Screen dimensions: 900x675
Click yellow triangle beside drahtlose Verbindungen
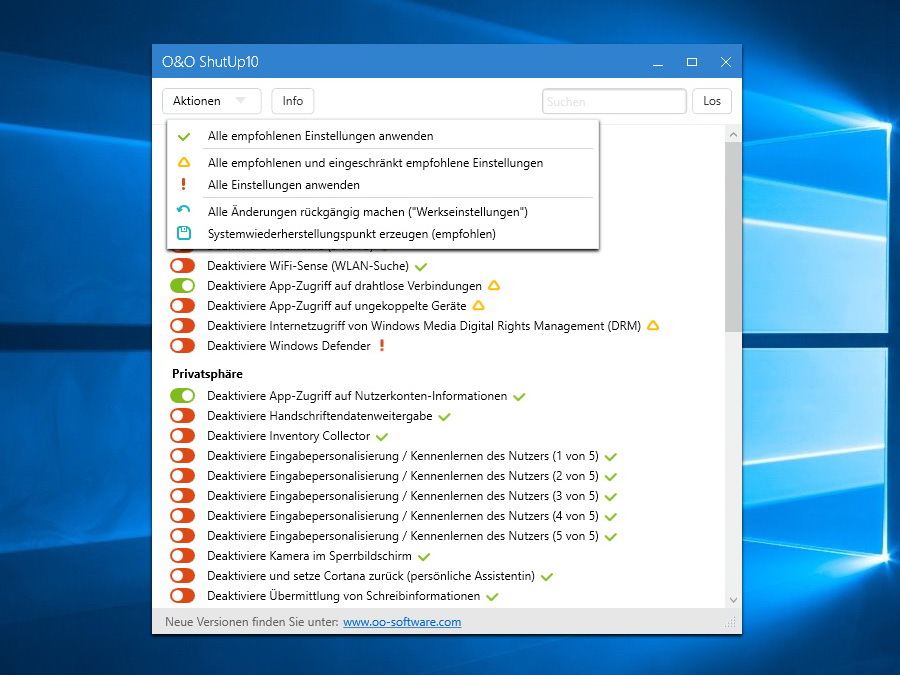[494, 285]
